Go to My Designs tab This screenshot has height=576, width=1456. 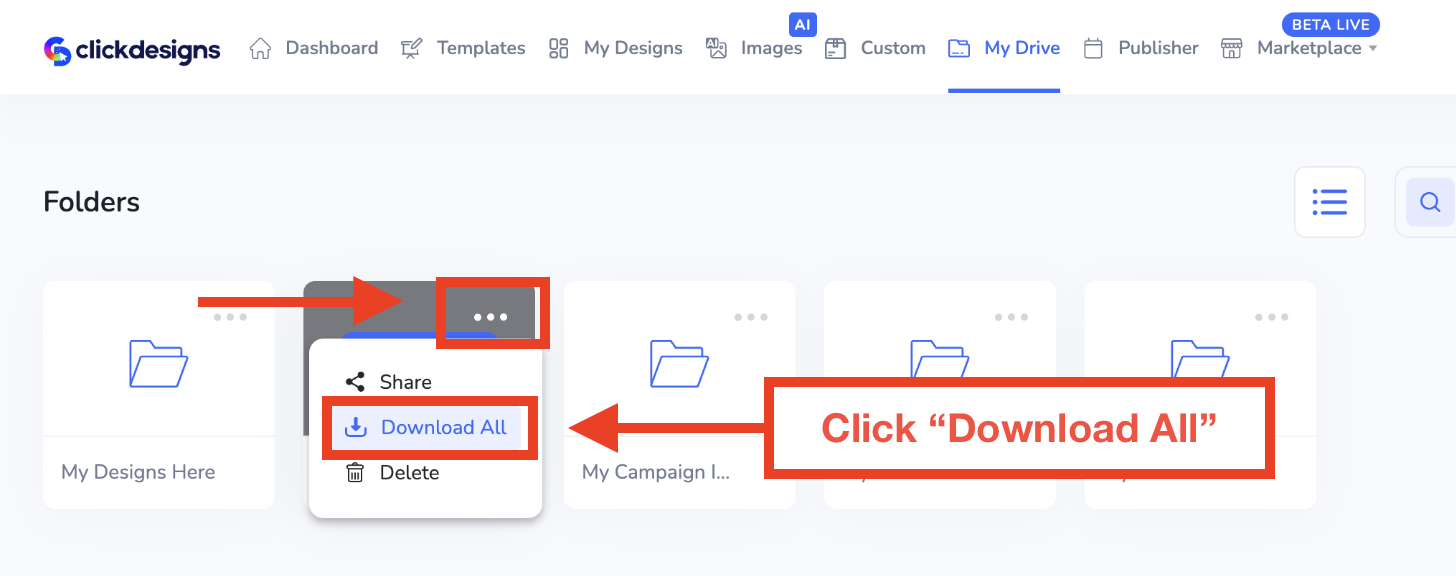tap(615, 48)
